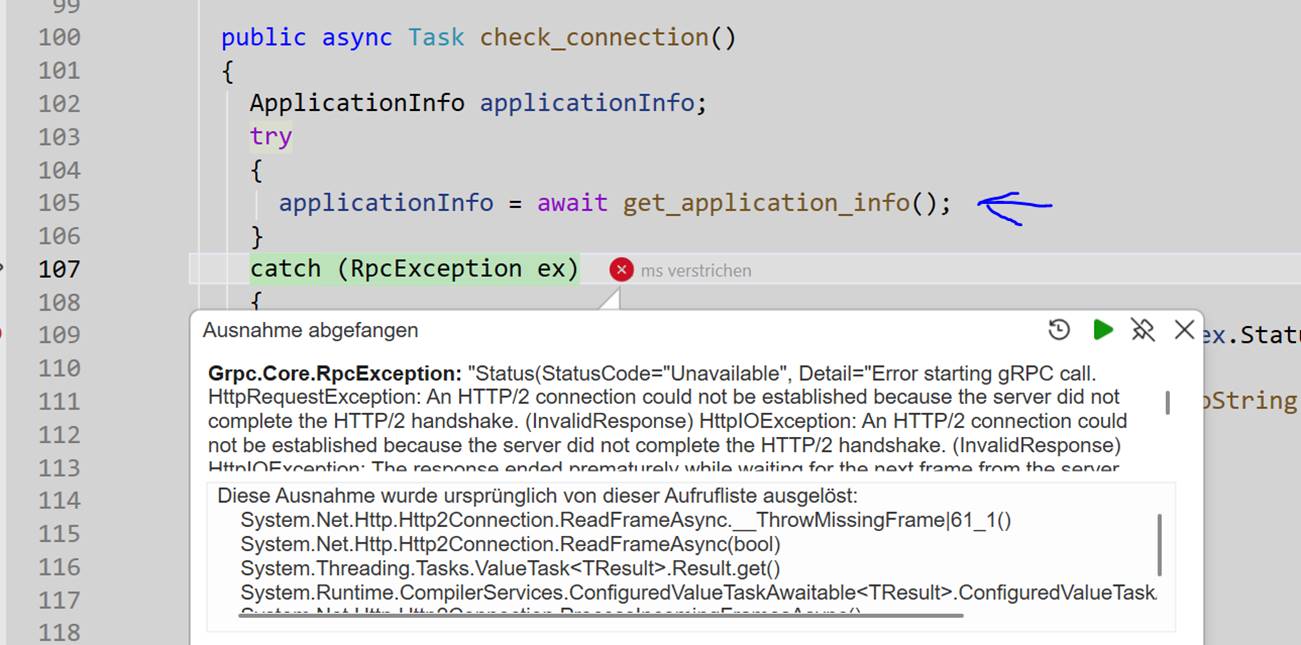Click the 'ms verstrichen' performance tip
This screenshot has width=1301, height=645.
(696, 270)
